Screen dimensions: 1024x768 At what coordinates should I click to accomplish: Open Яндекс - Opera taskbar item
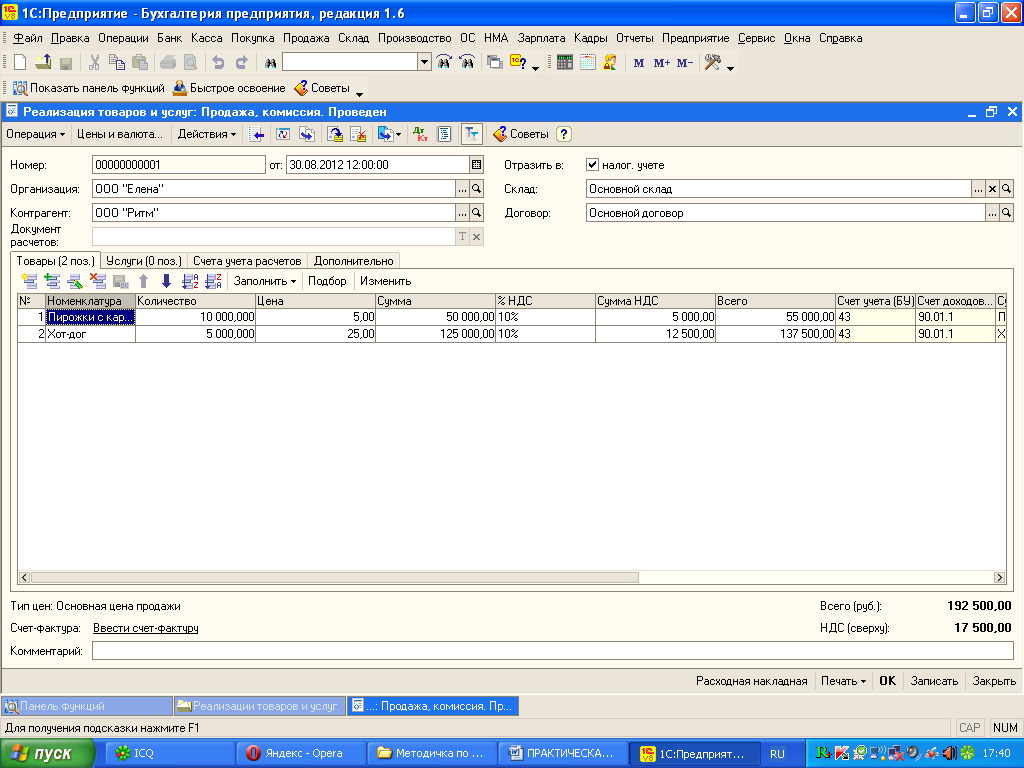click(x=300, y=754)
